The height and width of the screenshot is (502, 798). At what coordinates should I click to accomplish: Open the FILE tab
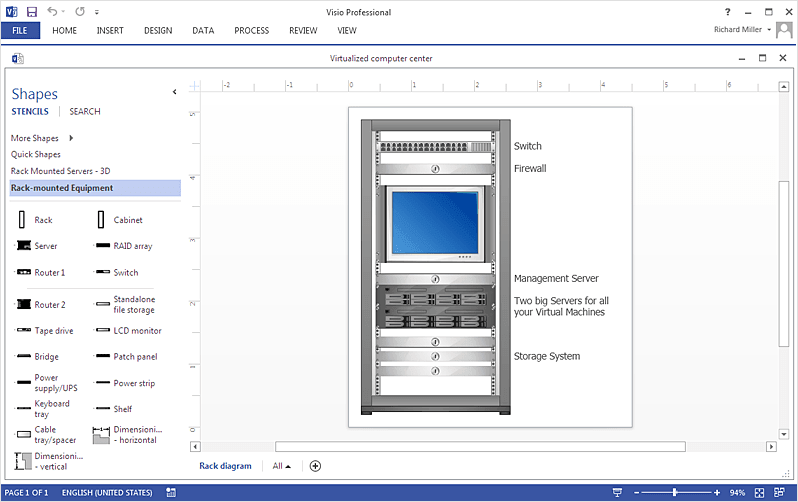[x=20, y=31]
